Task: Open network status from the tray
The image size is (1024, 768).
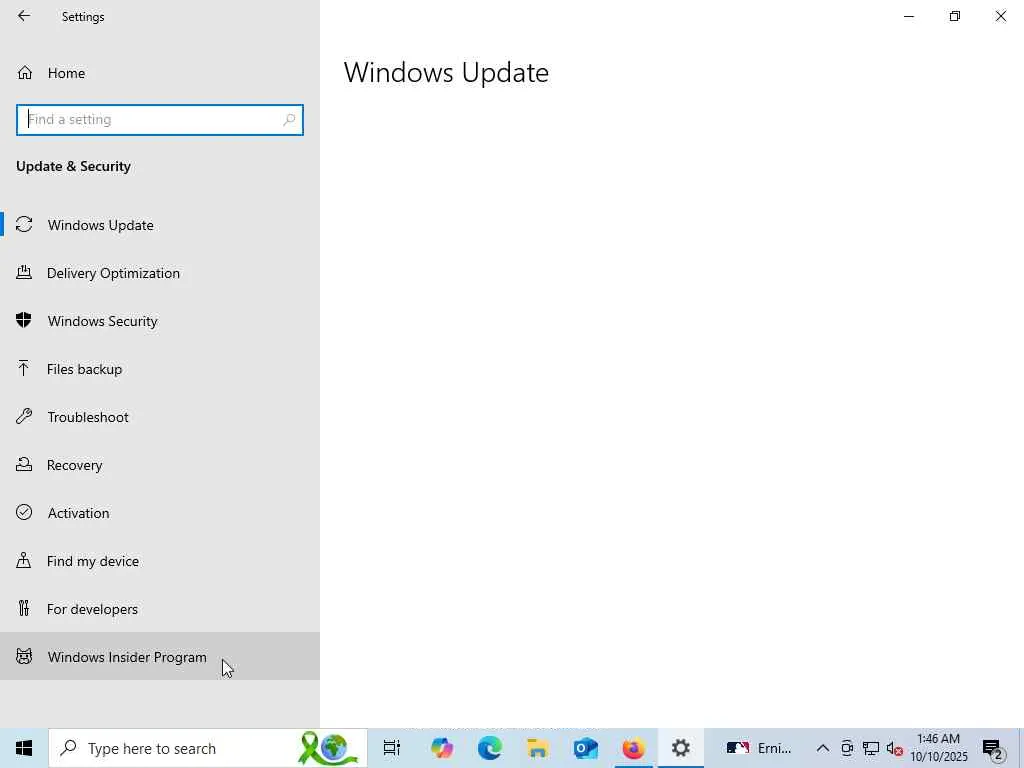Action: 871,748
